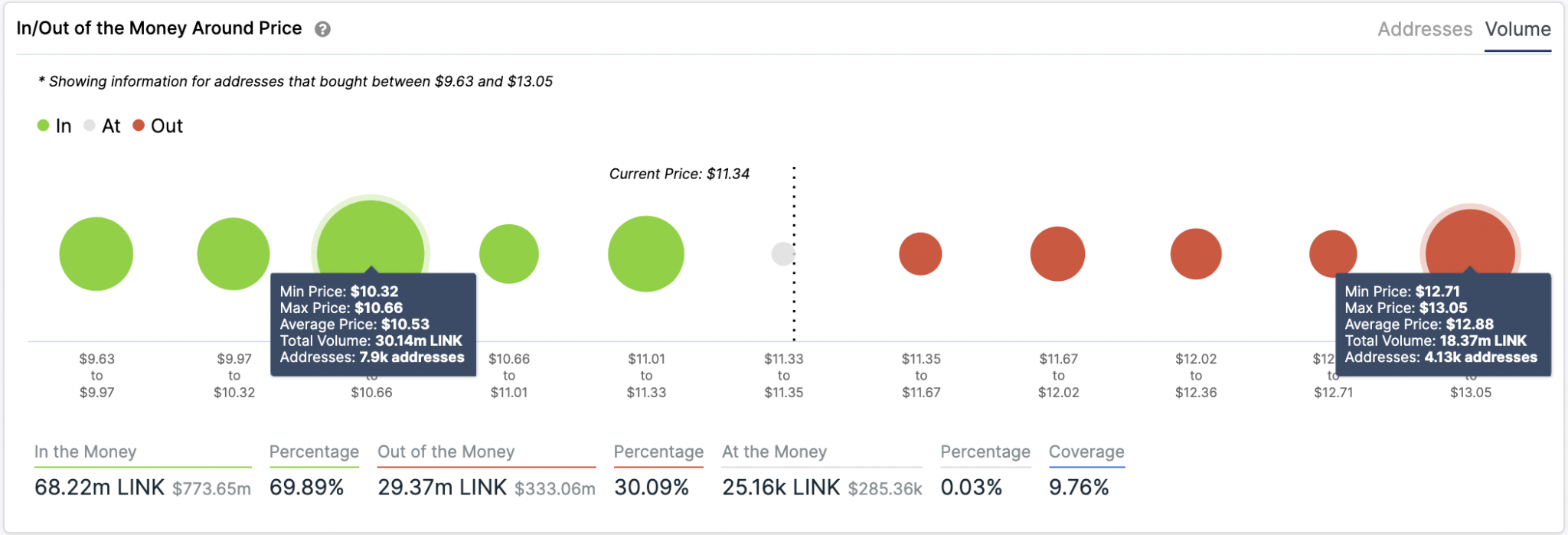Click the red bubble for $11.67 to $12.02

point(1057,254)
